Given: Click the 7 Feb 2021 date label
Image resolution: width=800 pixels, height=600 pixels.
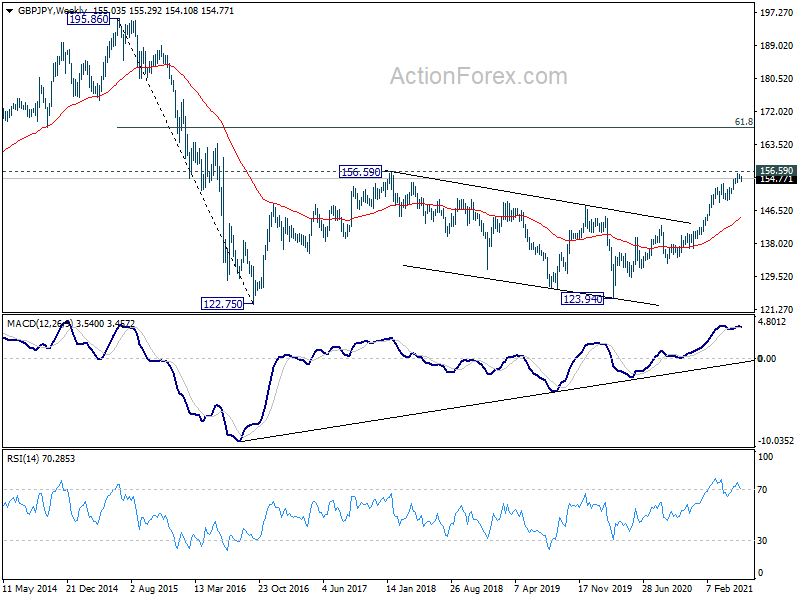Looking at the screenshot, I should [x=729, y=588].
